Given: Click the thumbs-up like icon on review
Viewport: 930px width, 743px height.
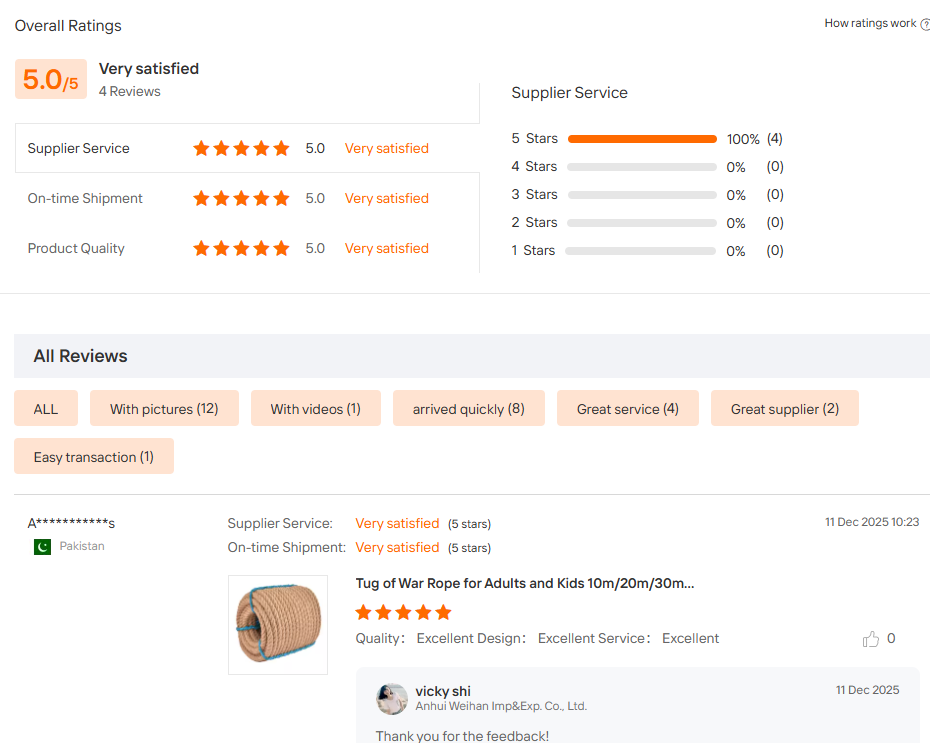Looking at the screenshot, I should click(871, 639).
